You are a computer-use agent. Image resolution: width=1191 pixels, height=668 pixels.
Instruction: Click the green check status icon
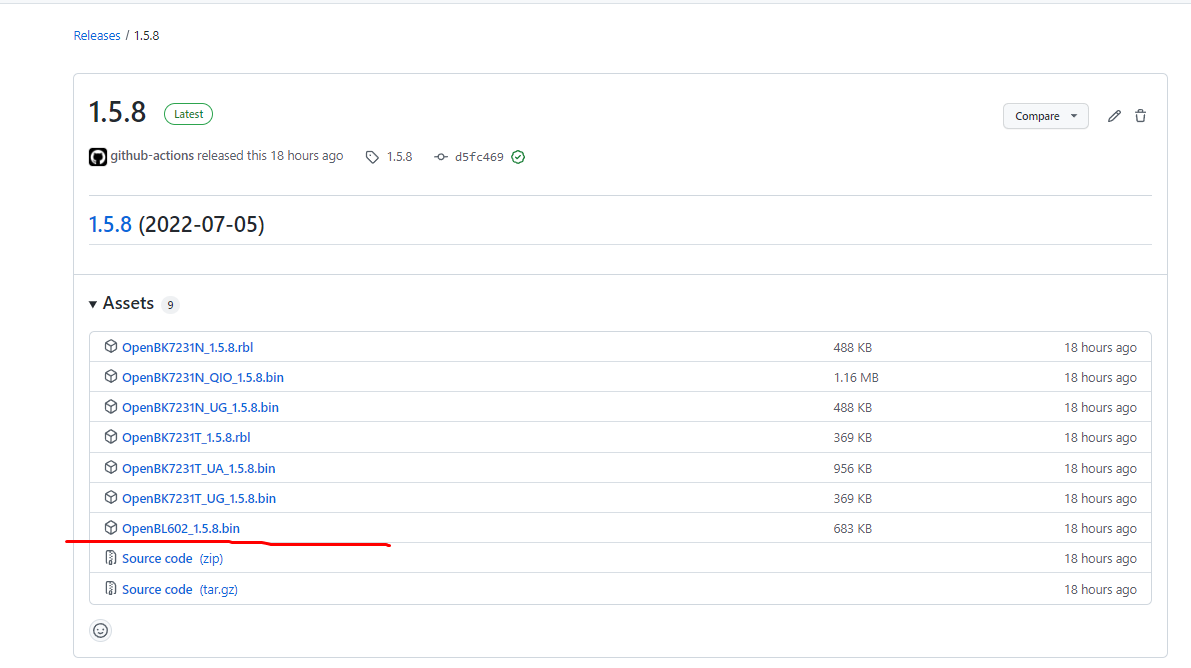click(518, 157)
